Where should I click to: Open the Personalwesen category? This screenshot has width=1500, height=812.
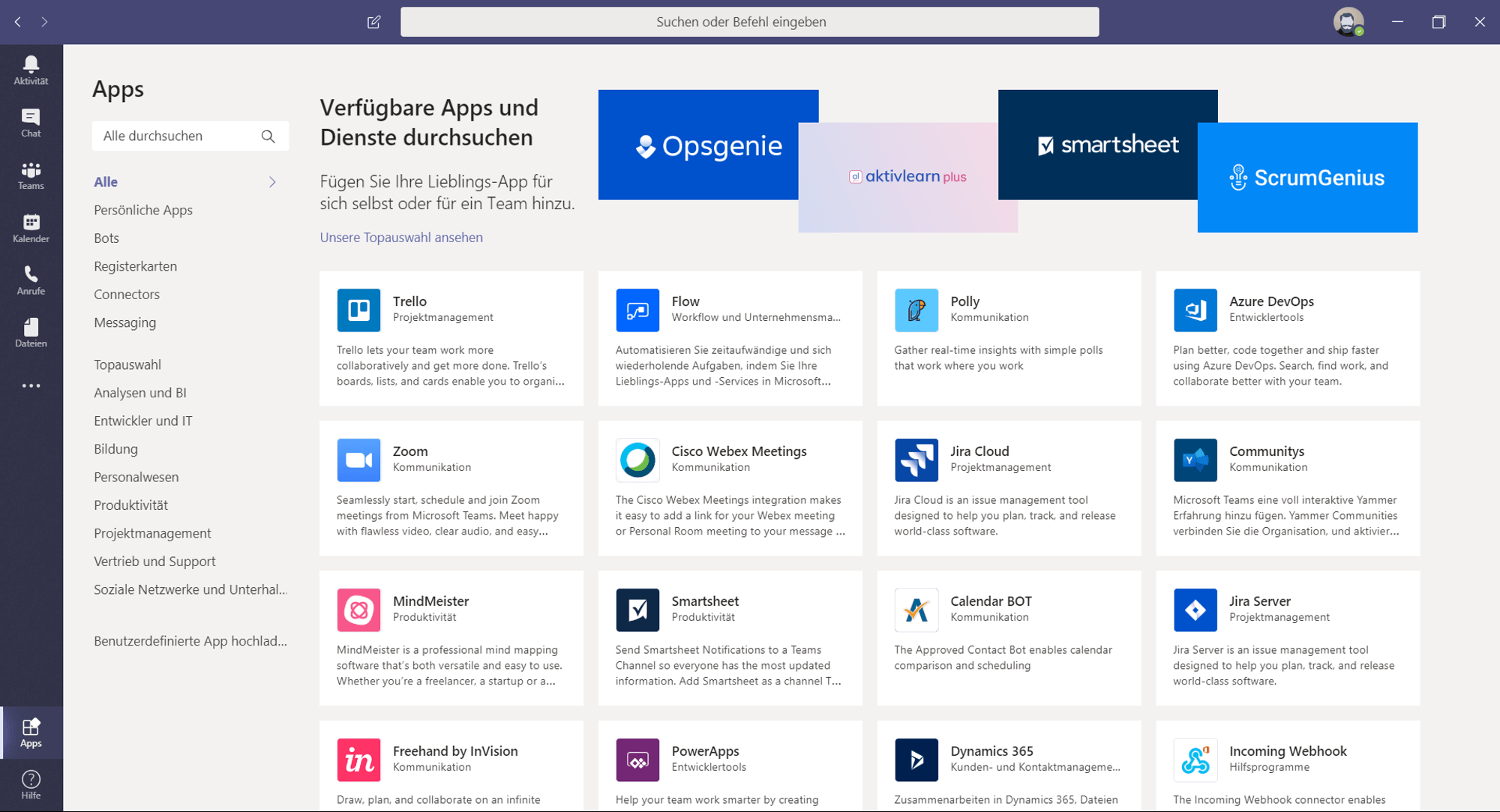tap(136, 477)
